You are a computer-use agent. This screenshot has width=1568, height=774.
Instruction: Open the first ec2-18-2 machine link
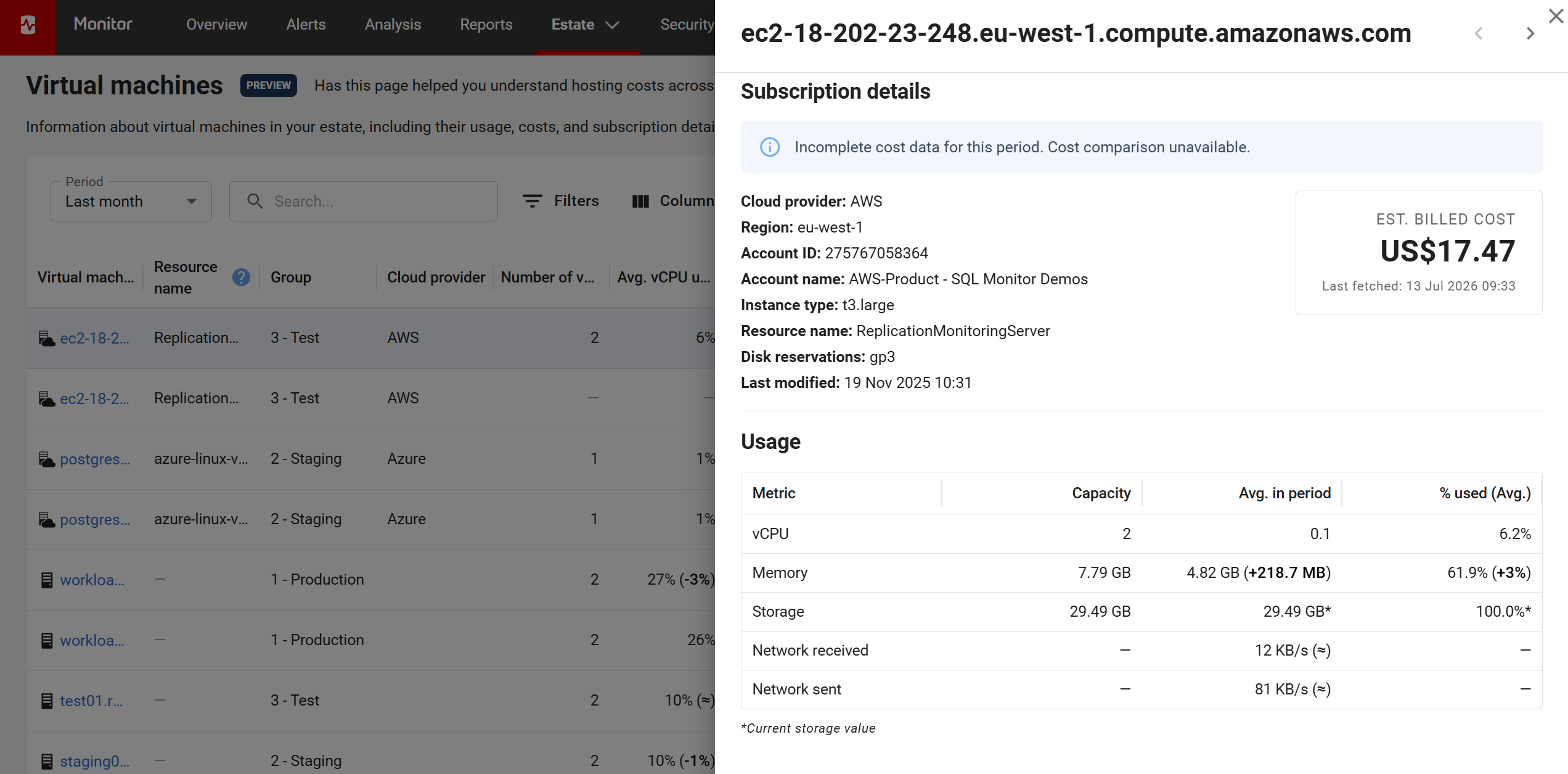(x=94, y=338)
